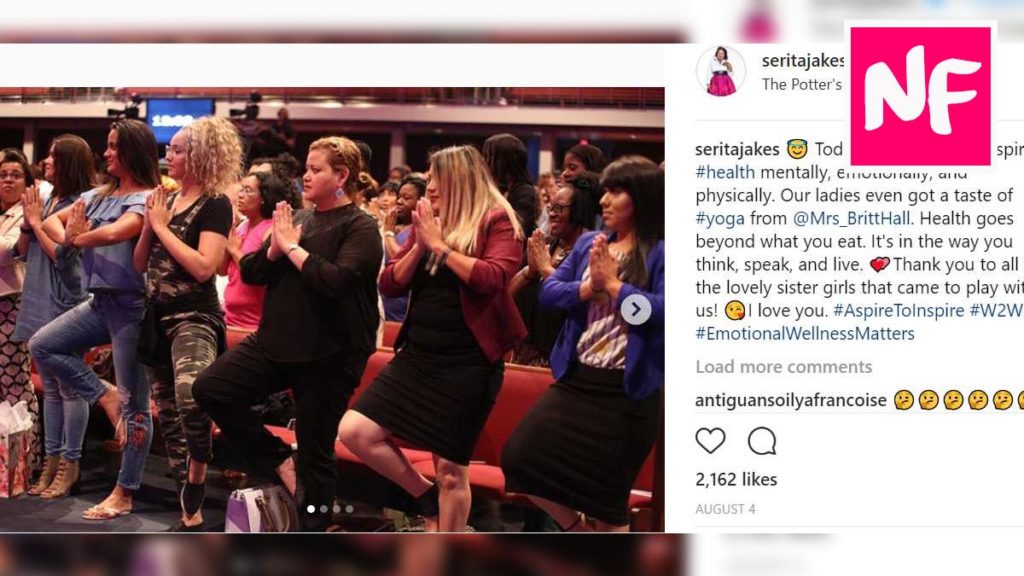This screenshot has height=576, width=1024.
Task: View the 2,162 likes list
Action: pyautogui.click(x=736, y=479)
